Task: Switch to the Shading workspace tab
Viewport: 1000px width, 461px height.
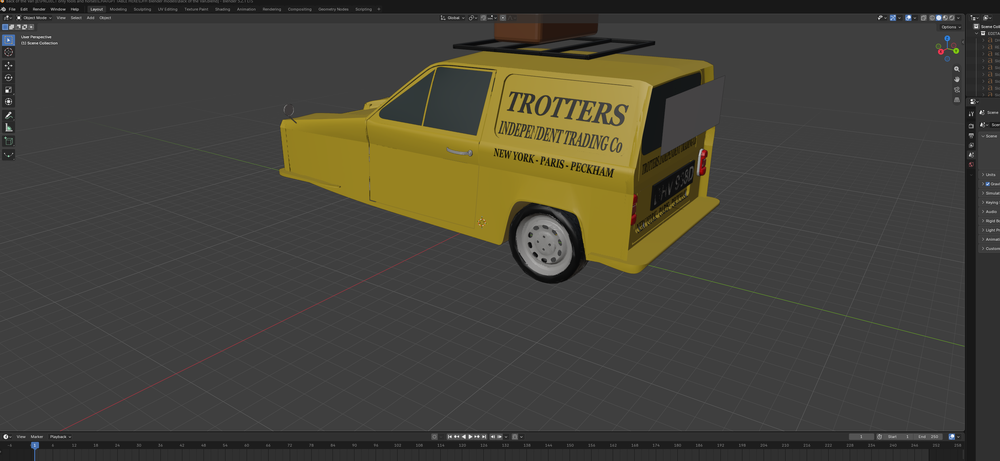Action: pyautogui.click(x=223, y=10)
